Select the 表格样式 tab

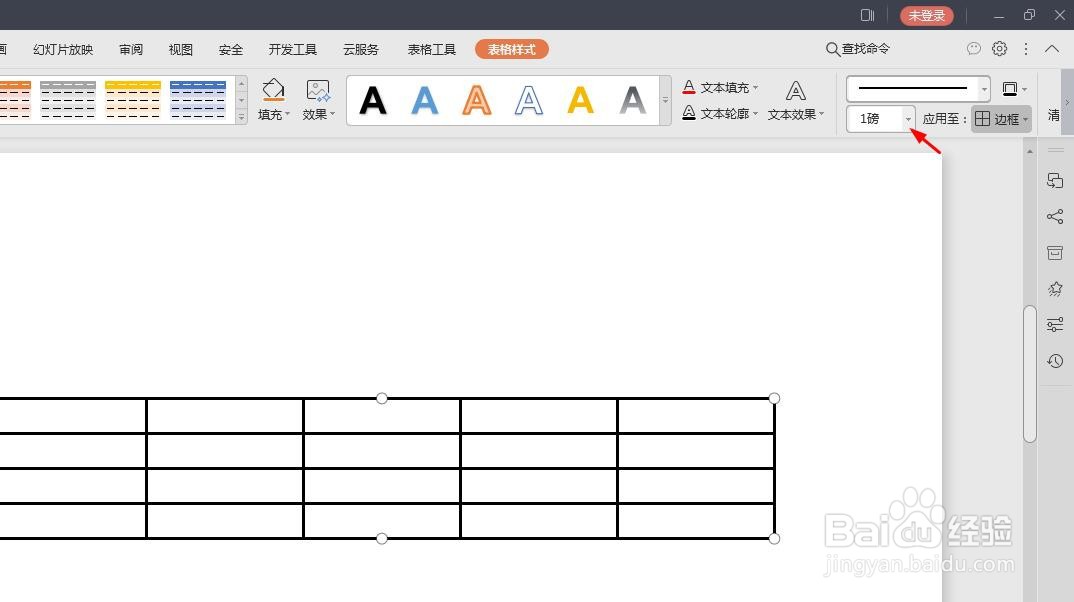click(512, 49)
